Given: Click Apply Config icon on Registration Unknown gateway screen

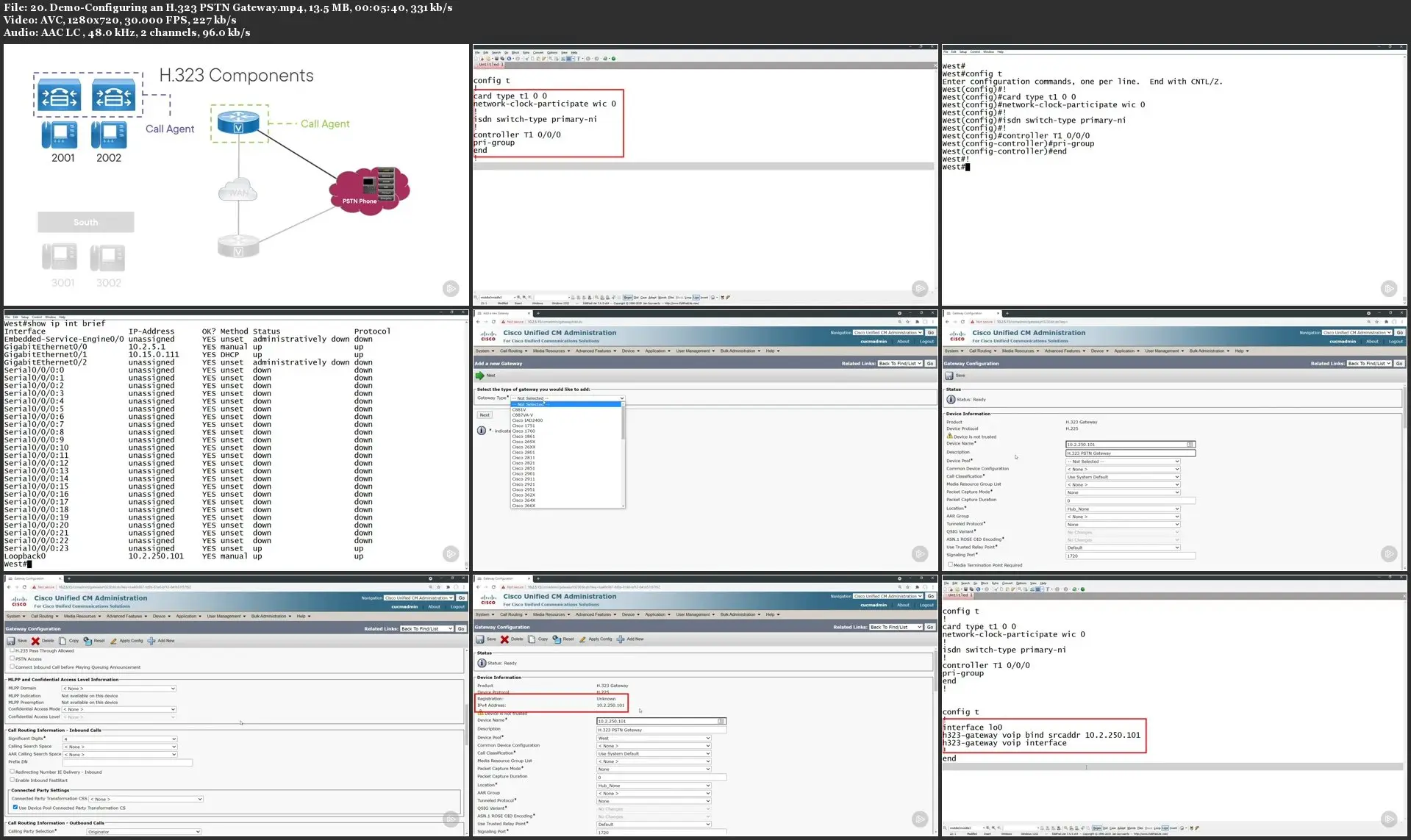Looking at the screenshot, I should pyautogui.click(x=583, y=639).
